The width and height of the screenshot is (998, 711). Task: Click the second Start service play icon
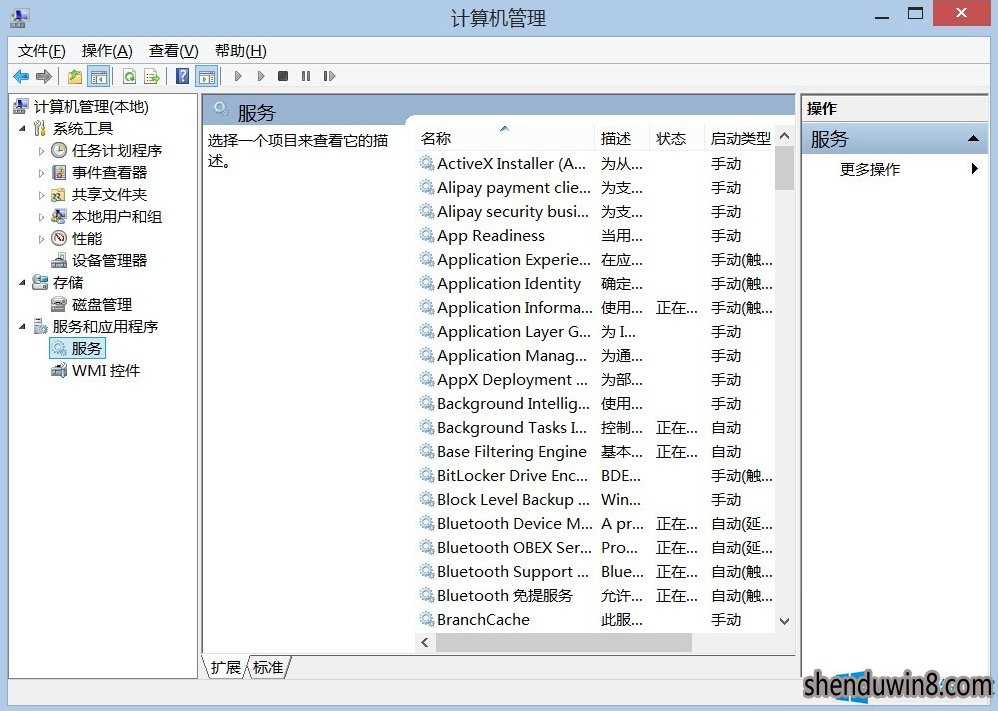coord(261,76)
